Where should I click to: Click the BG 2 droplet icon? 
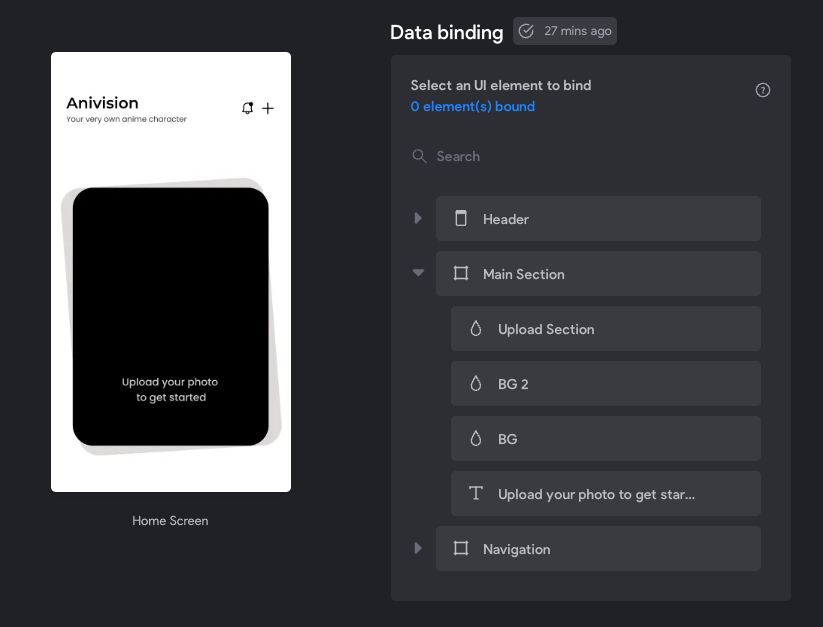(x=476, y=384)
